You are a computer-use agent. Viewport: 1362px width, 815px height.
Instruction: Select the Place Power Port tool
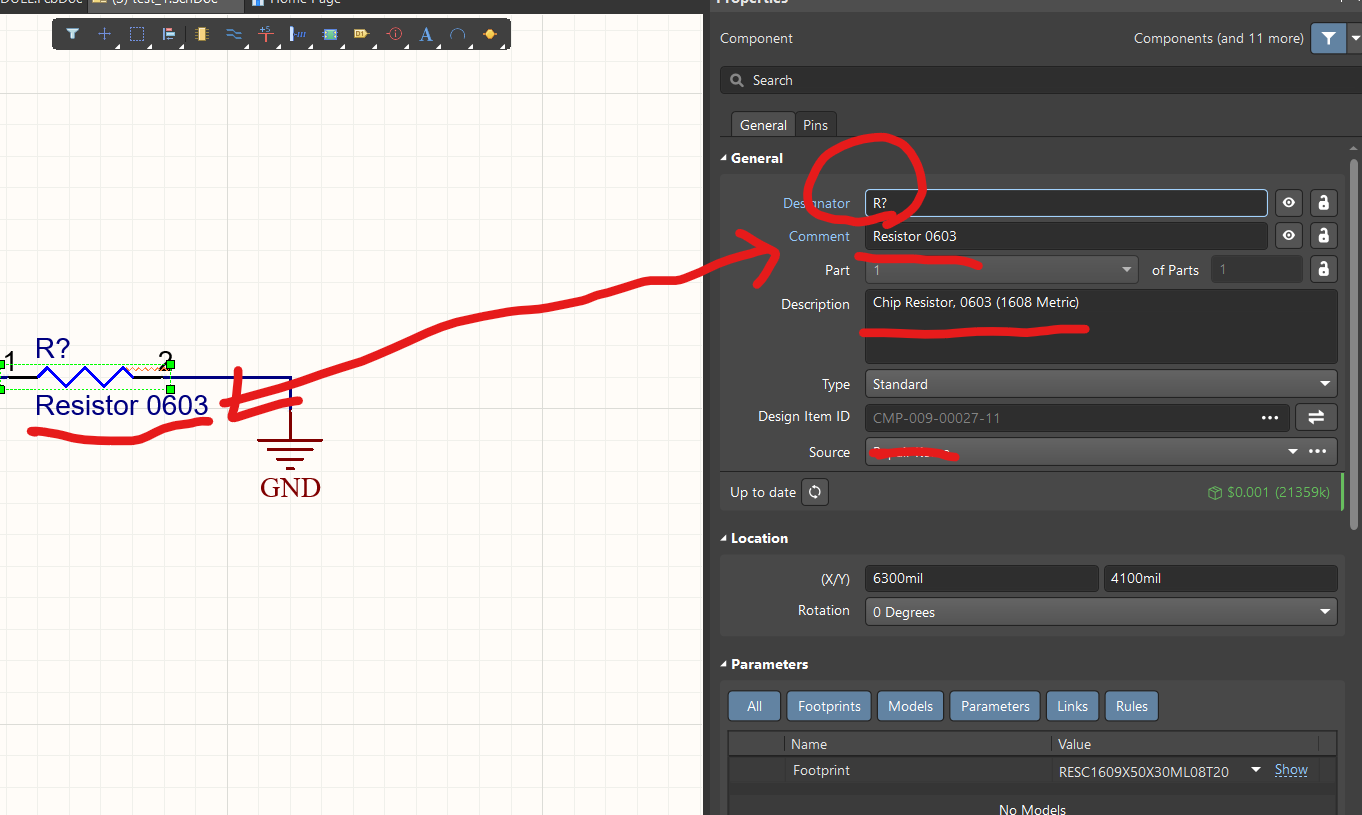point(265,34)
